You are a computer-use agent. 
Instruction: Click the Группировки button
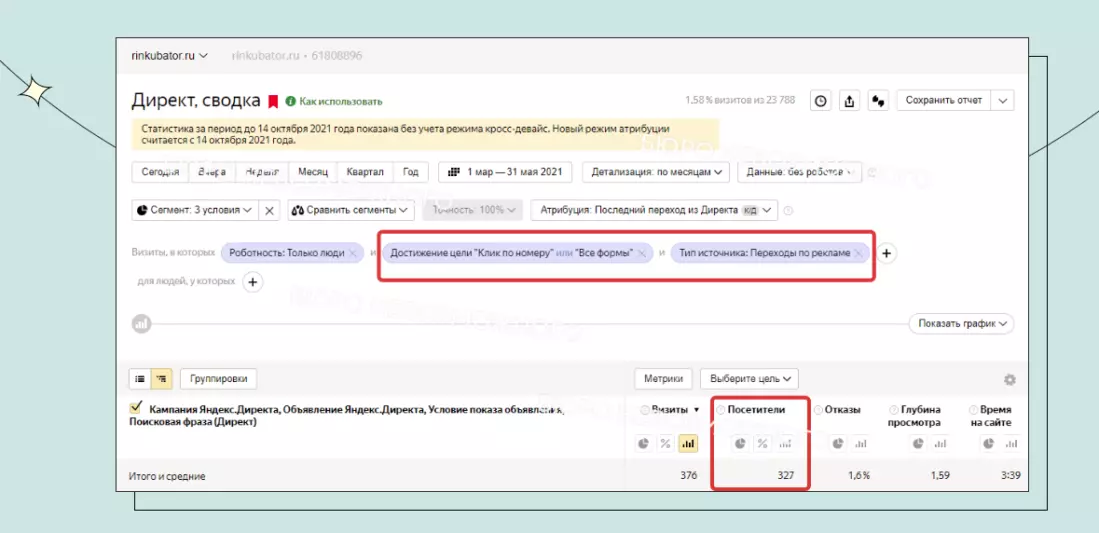(219, 379)
